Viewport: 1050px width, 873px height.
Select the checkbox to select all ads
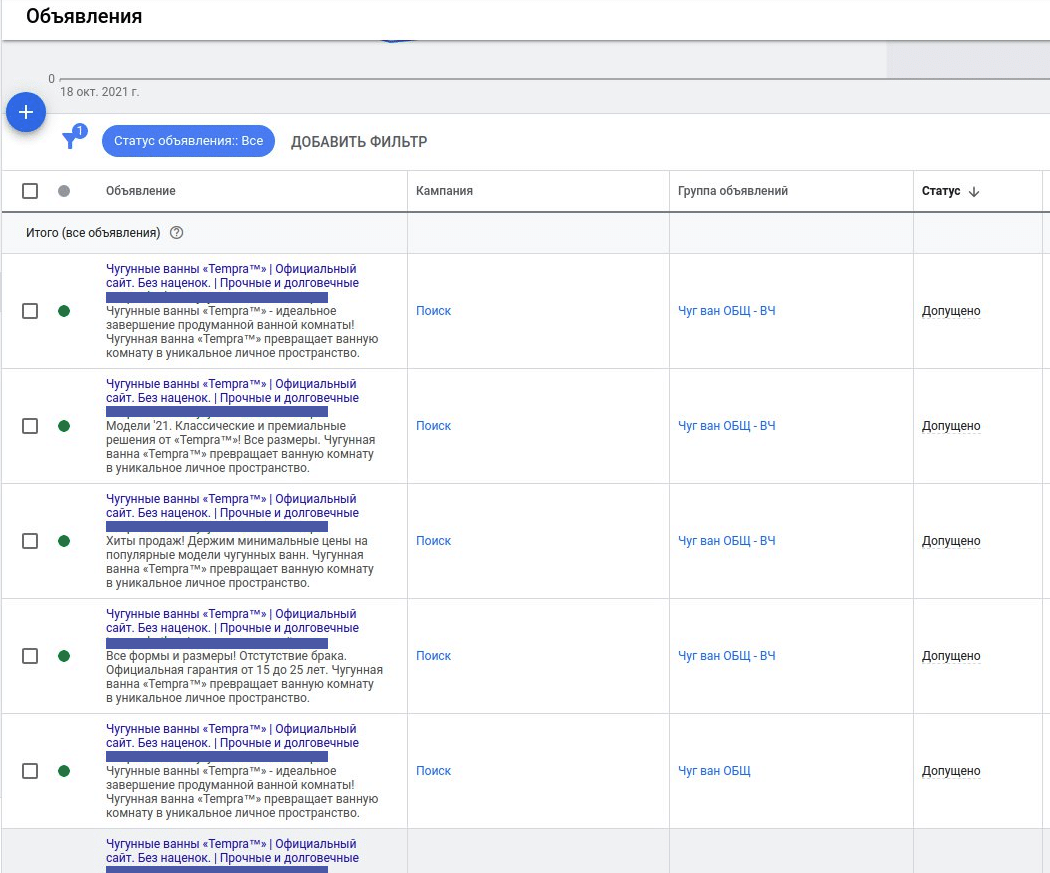[30, 190]
